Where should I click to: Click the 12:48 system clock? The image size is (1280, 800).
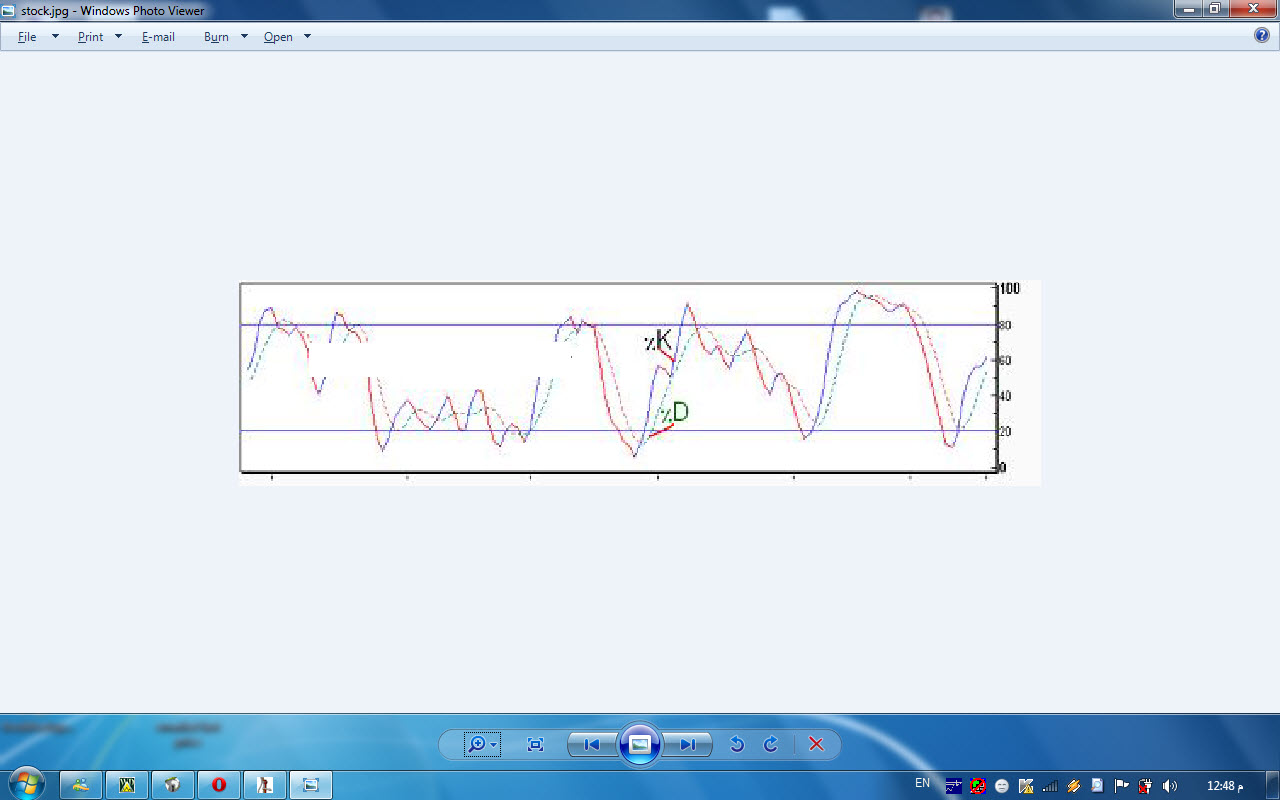tap(1225, 786)
